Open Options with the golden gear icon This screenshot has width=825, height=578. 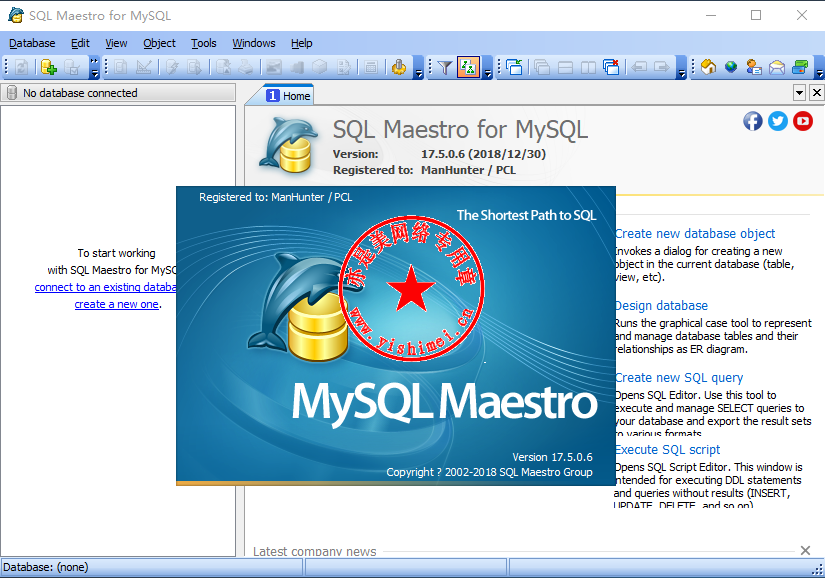tap(399, 67)
